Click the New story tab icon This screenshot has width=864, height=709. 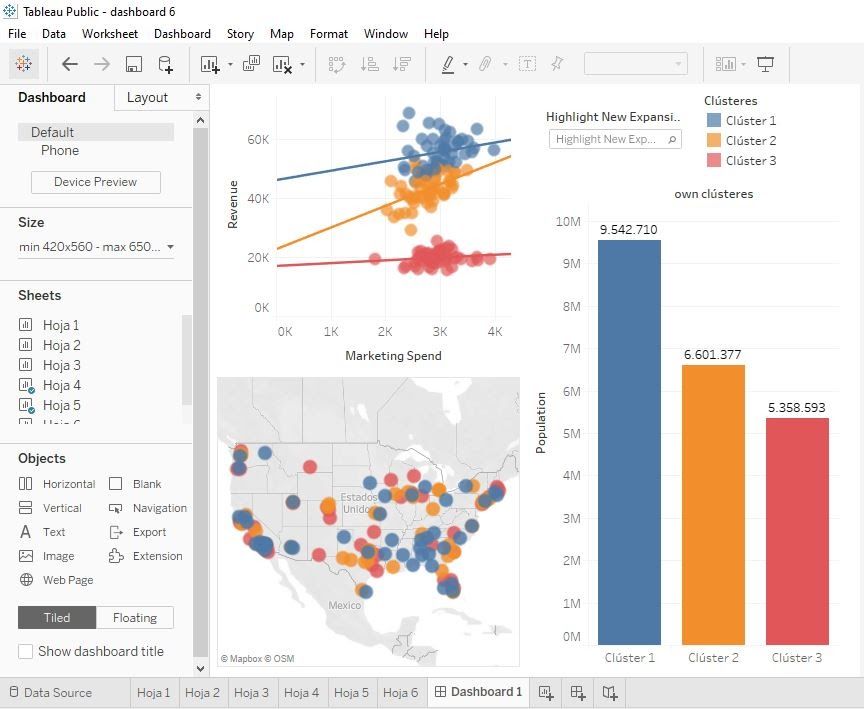point(610,692)
